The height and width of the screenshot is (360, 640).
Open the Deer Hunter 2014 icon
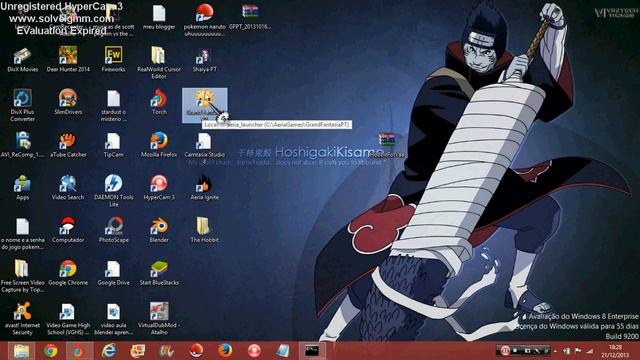point(68,60)
